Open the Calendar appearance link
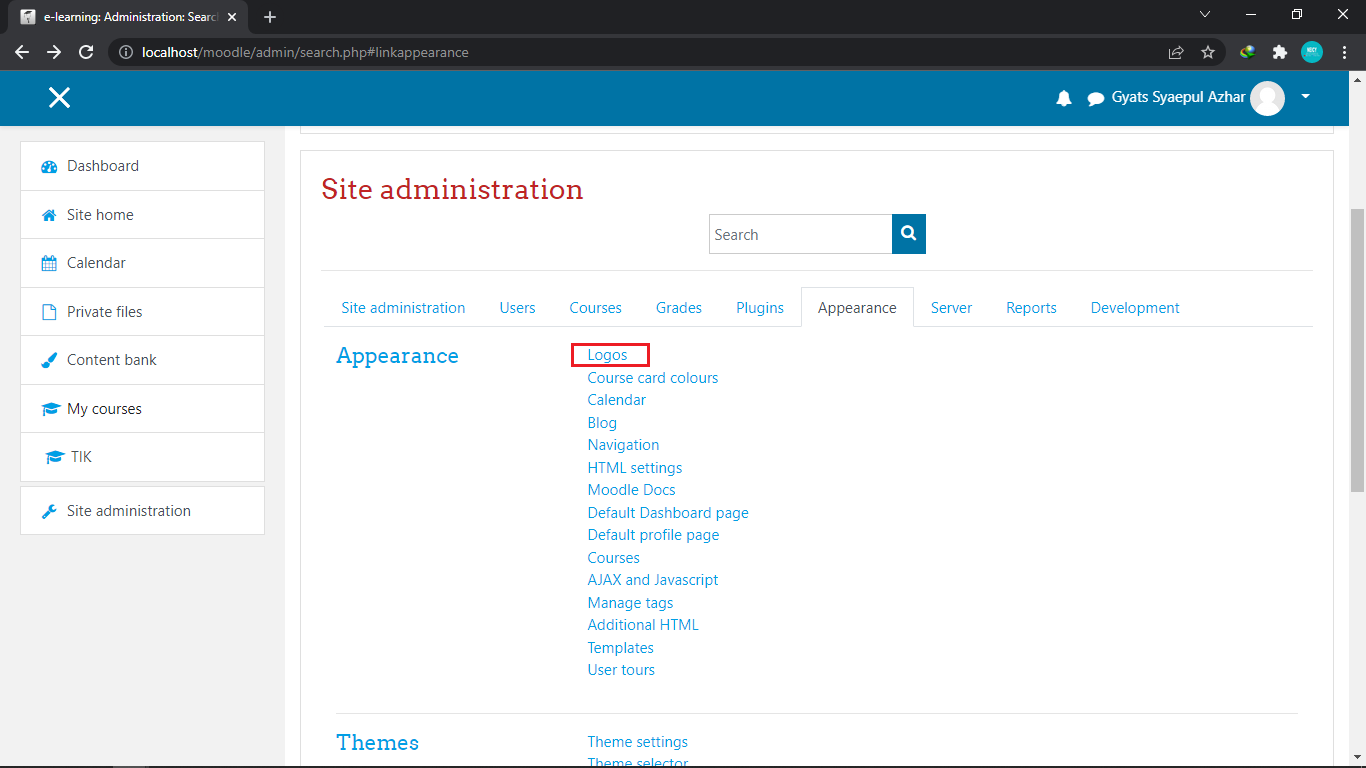This screenshot has width=1366, height=768. (617, 400)
